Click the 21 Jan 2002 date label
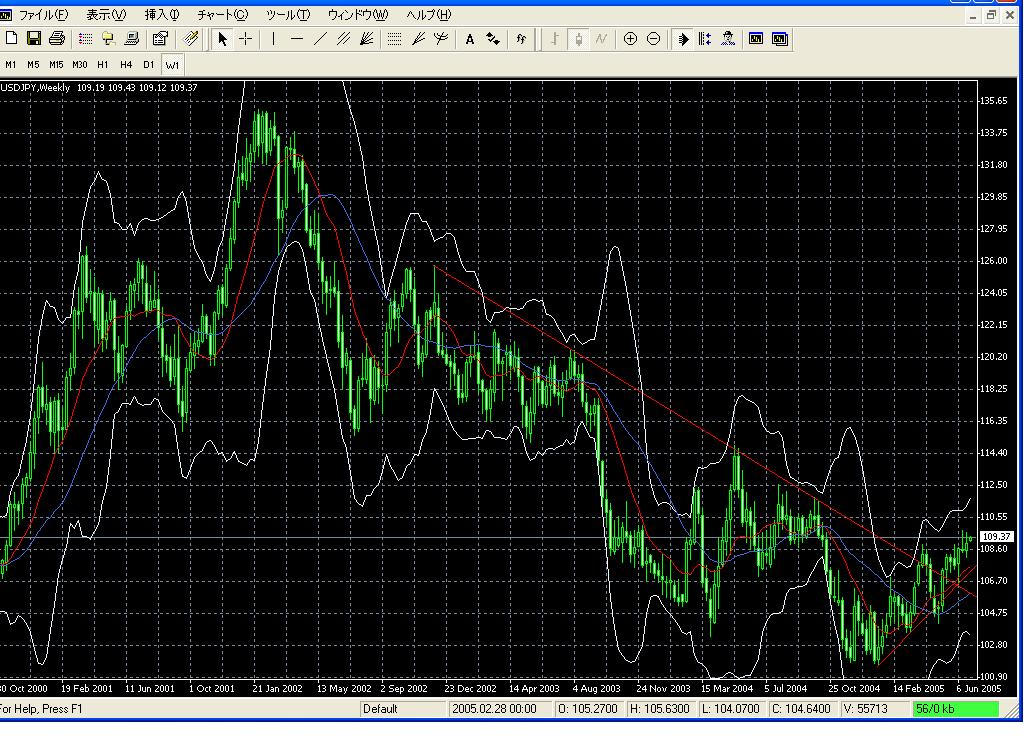This screenshot has height=738, width=1024. tap(277, 688)
